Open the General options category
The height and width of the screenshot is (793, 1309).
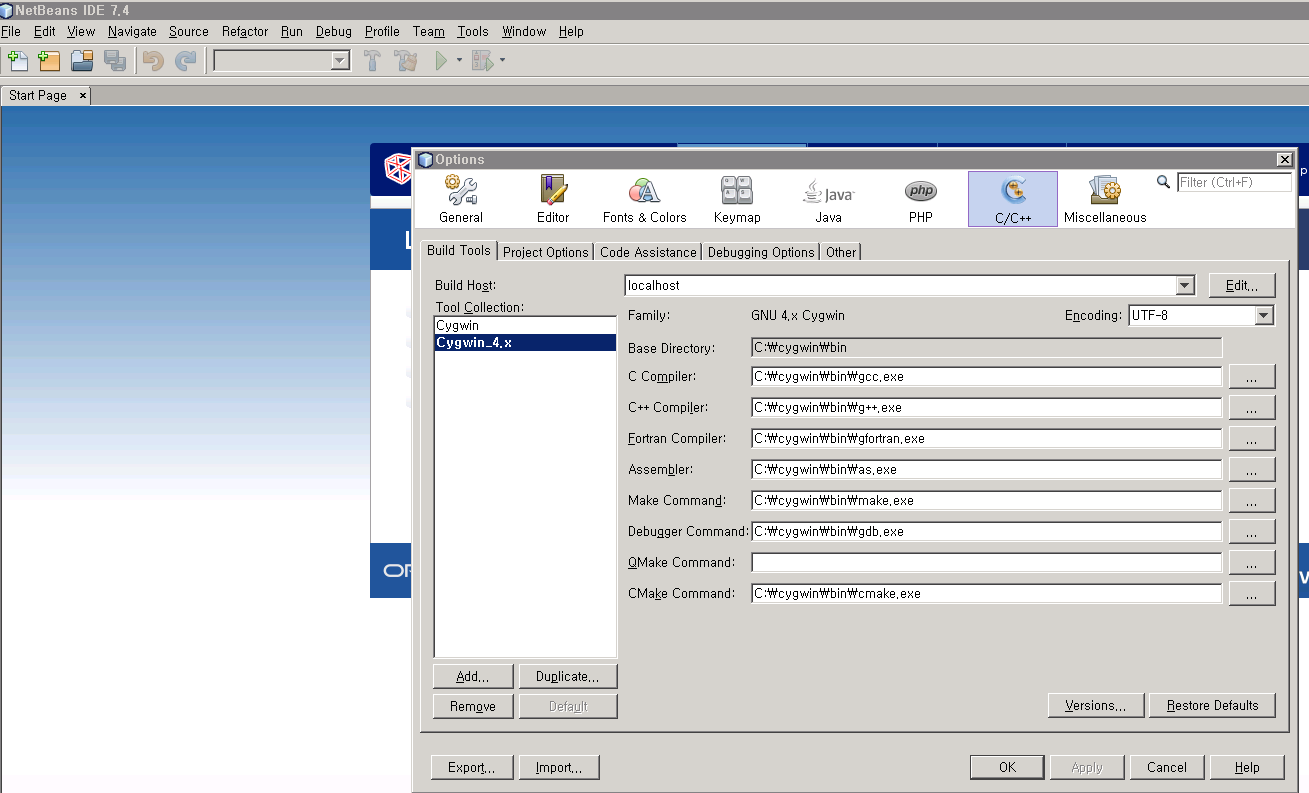coord(460,198)
